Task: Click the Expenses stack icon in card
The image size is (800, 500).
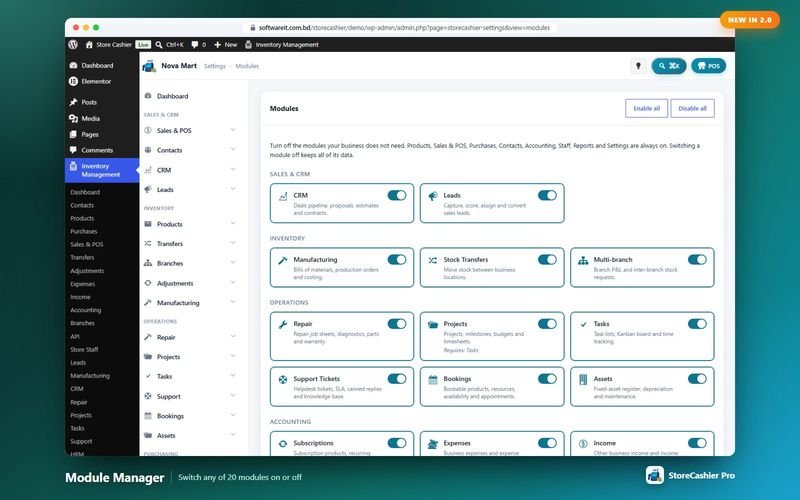Action: [433, 444]
